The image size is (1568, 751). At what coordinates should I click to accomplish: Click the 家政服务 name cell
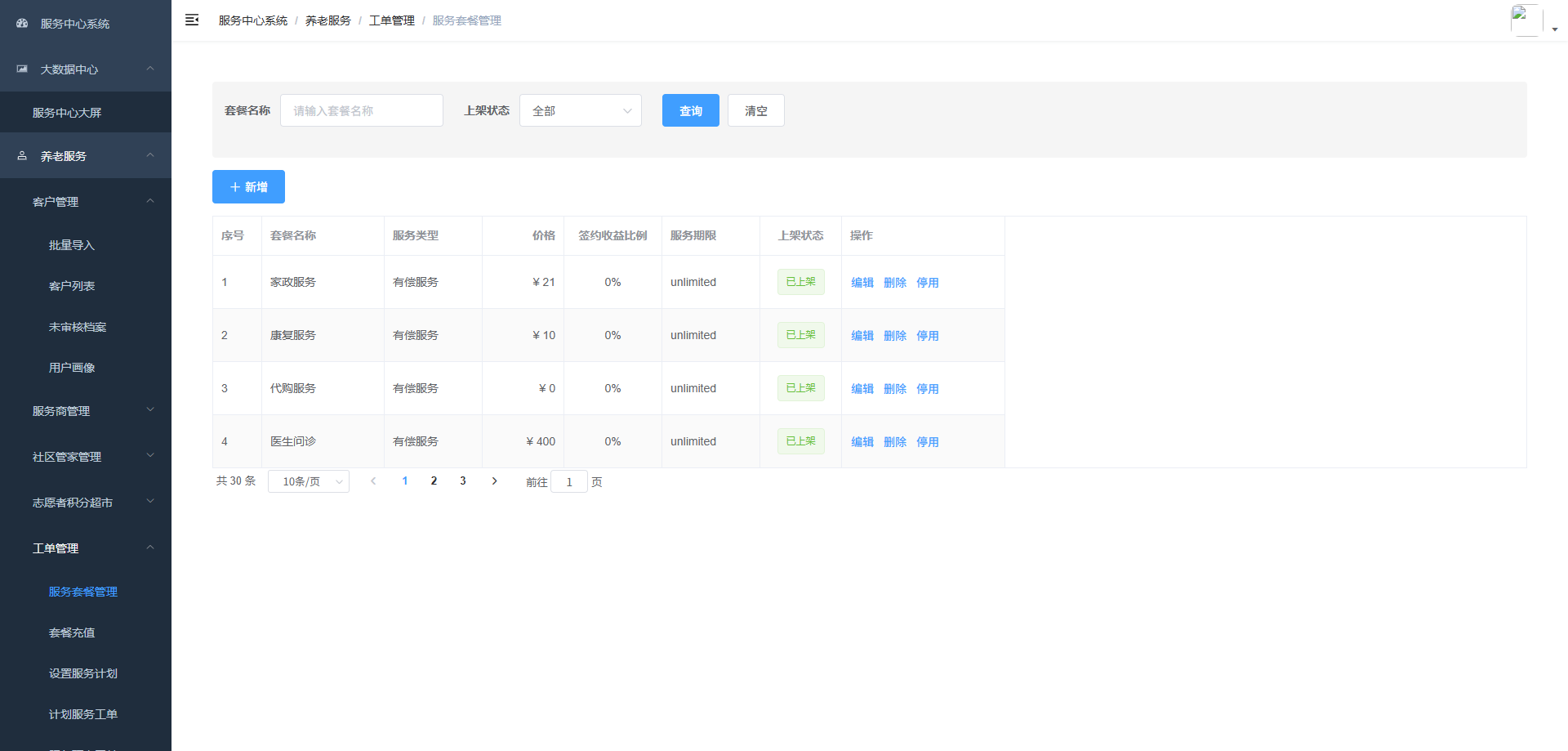323,282
